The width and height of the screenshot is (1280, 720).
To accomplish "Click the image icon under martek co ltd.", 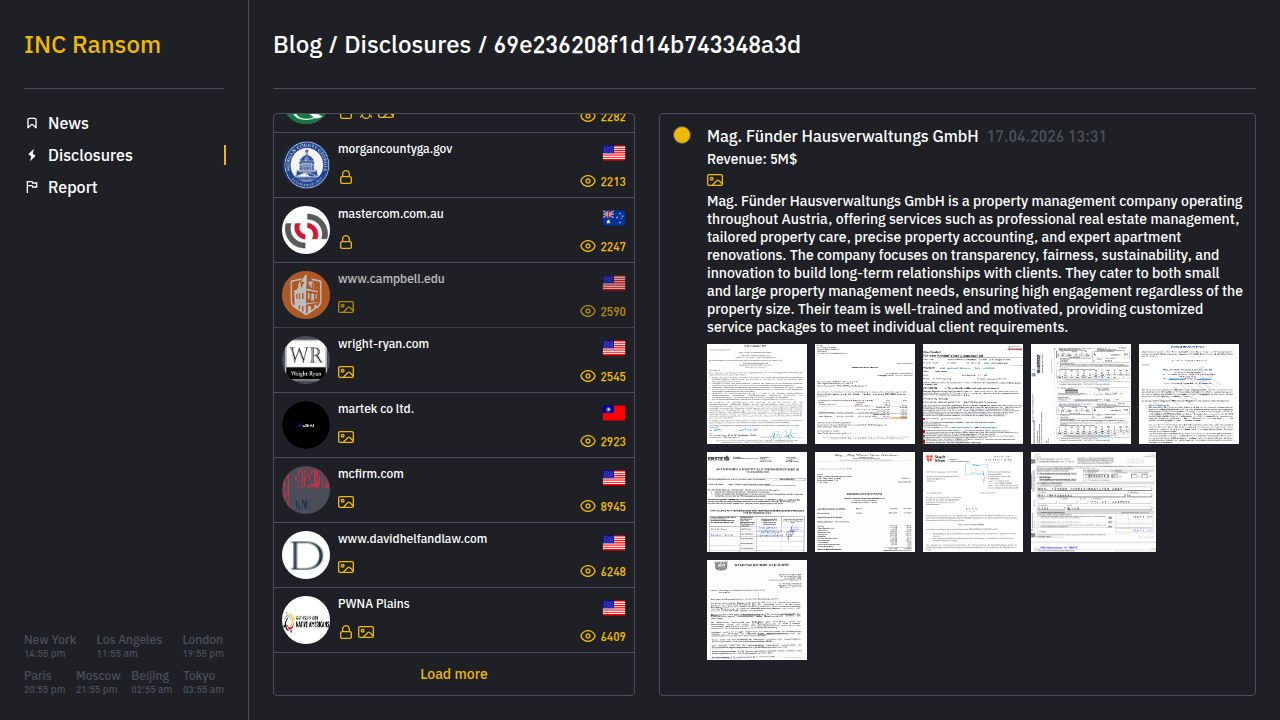I will tap(346, 437).
